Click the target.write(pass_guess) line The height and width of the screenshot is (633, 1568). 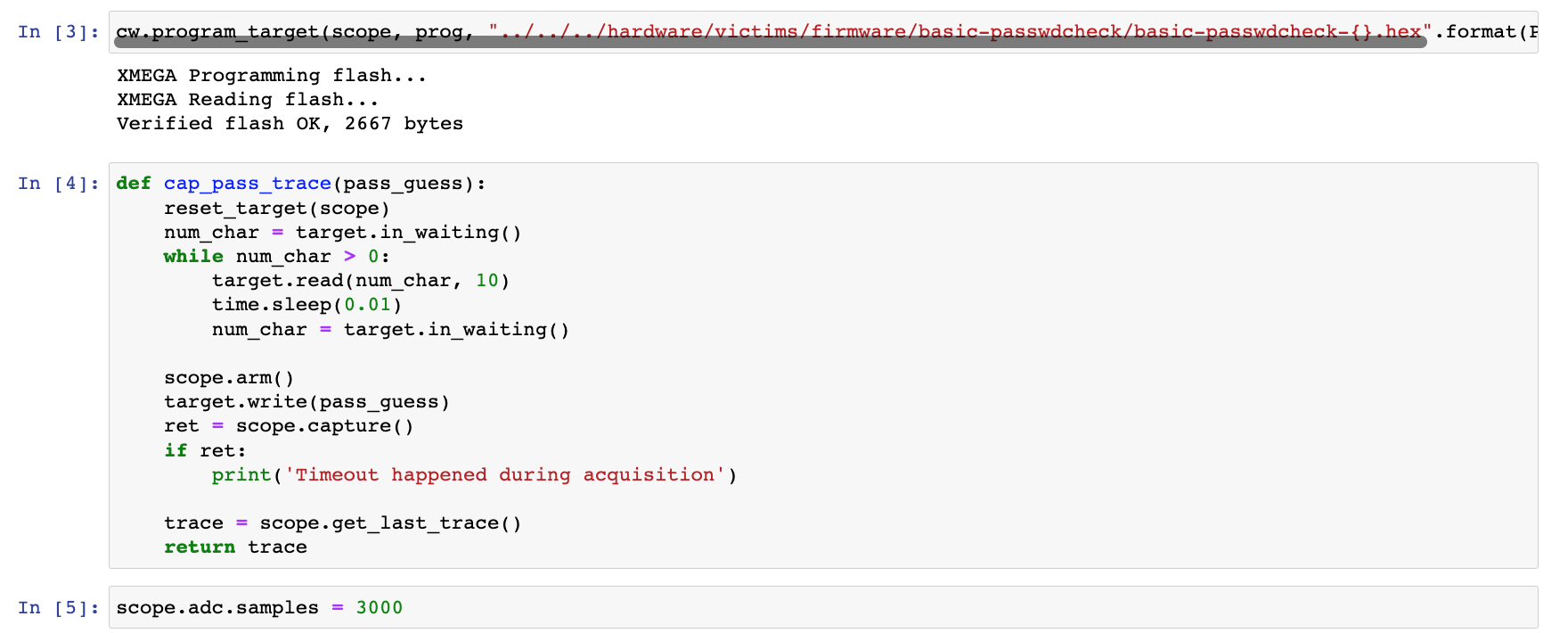point(306,402)
